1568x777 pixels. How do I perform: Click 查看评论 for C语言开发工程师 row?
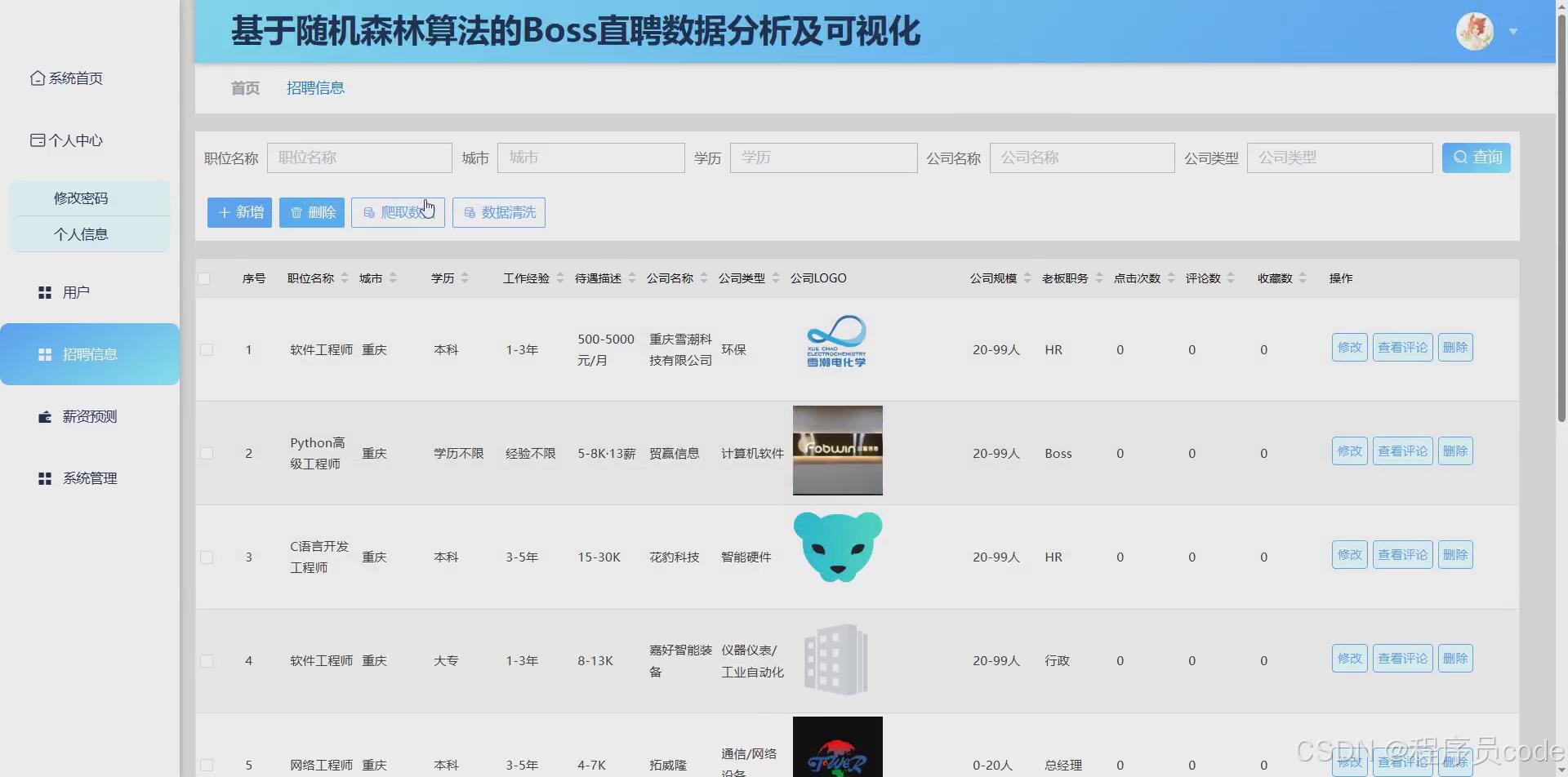point(1401,553)
